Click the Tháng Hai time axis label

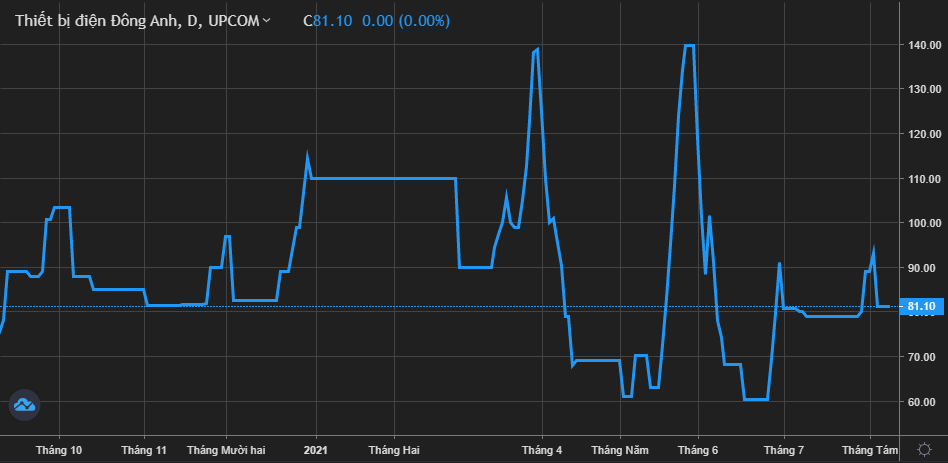pos(394,450)
